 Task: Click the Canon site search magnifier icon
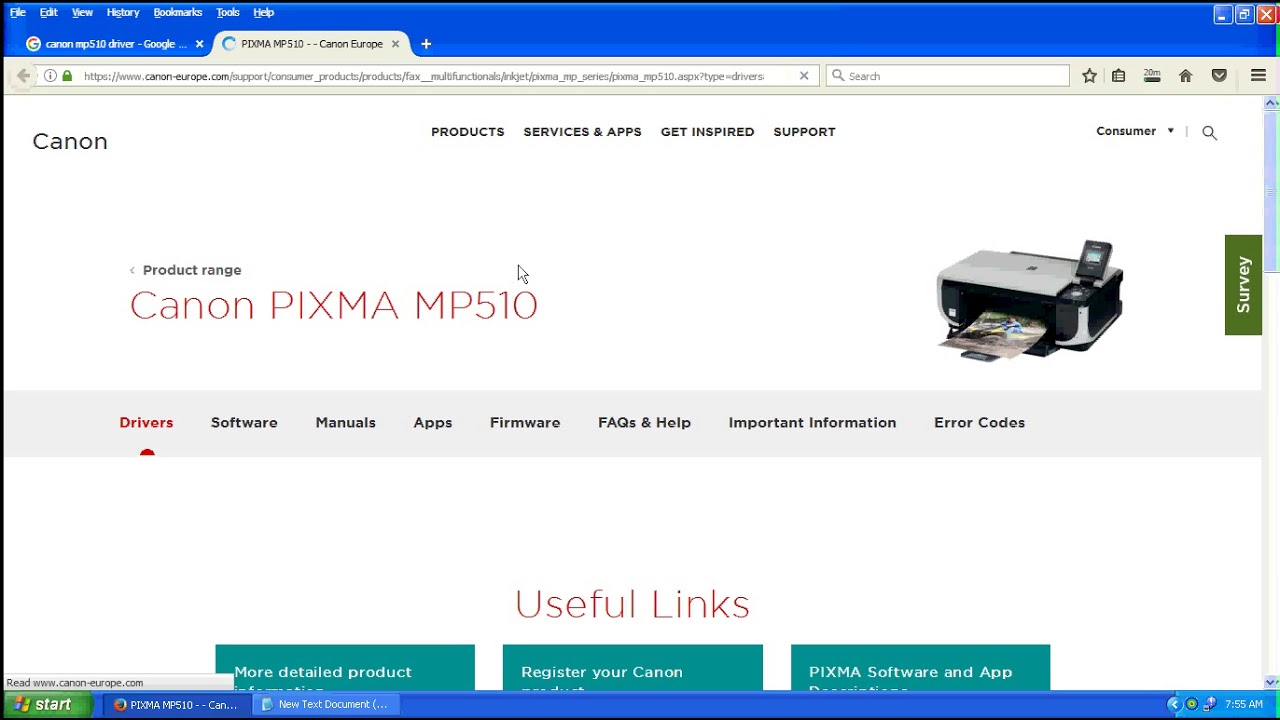[1209, 132]
